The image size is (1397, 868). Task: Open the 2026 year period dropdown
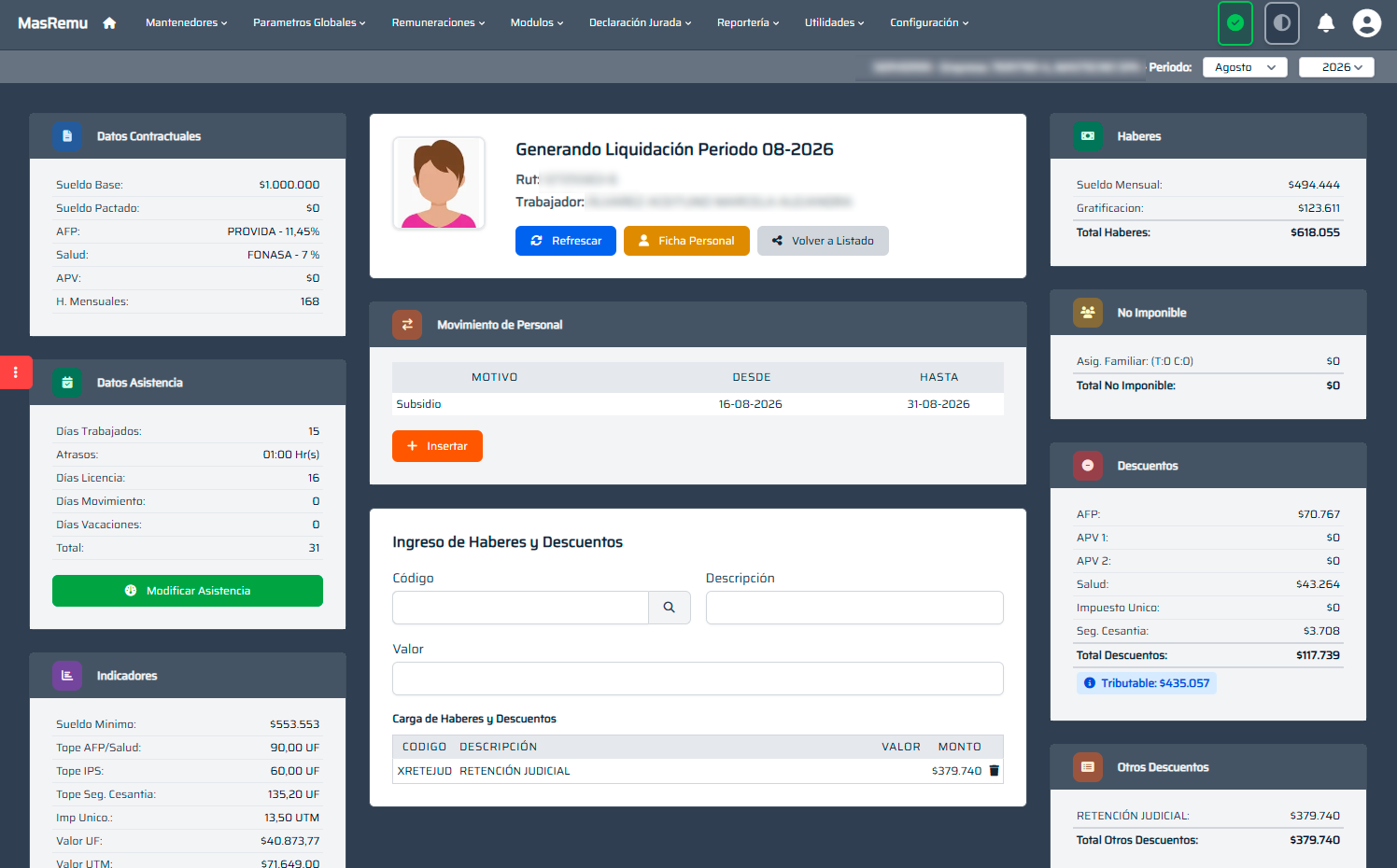click(x=1336, y=67)
